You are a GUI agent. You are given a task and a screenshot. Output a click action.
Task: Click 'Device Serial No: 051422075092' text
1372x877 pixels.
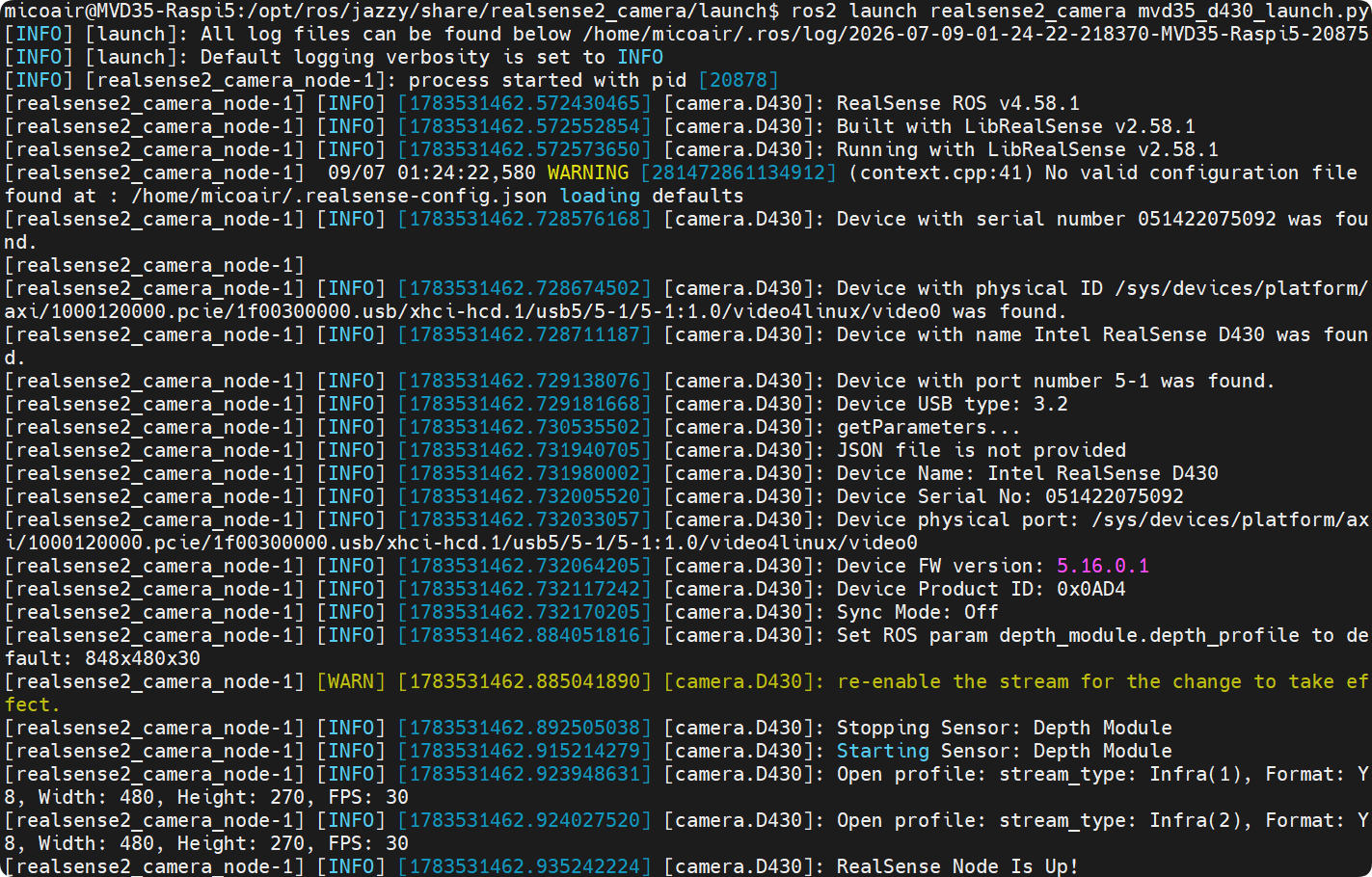coord(1009,497)
